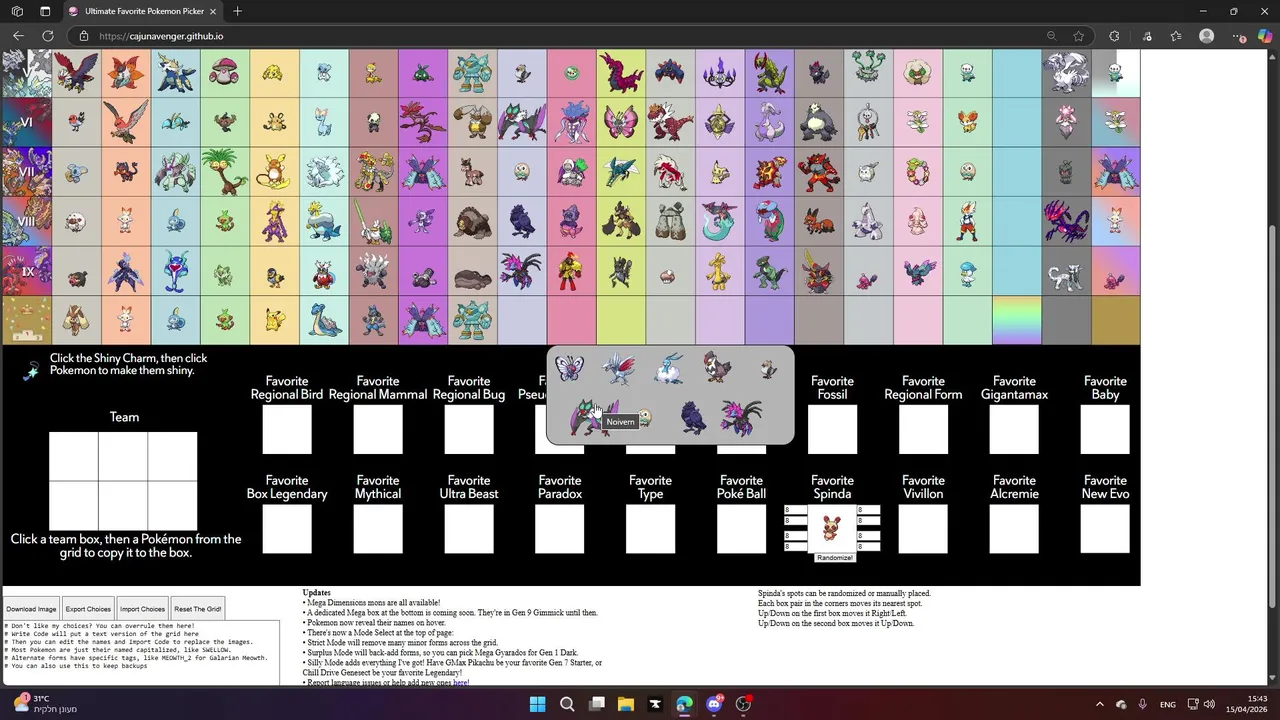Open a new browser tab
1280x720 pixels.
(x=237, y=11)
